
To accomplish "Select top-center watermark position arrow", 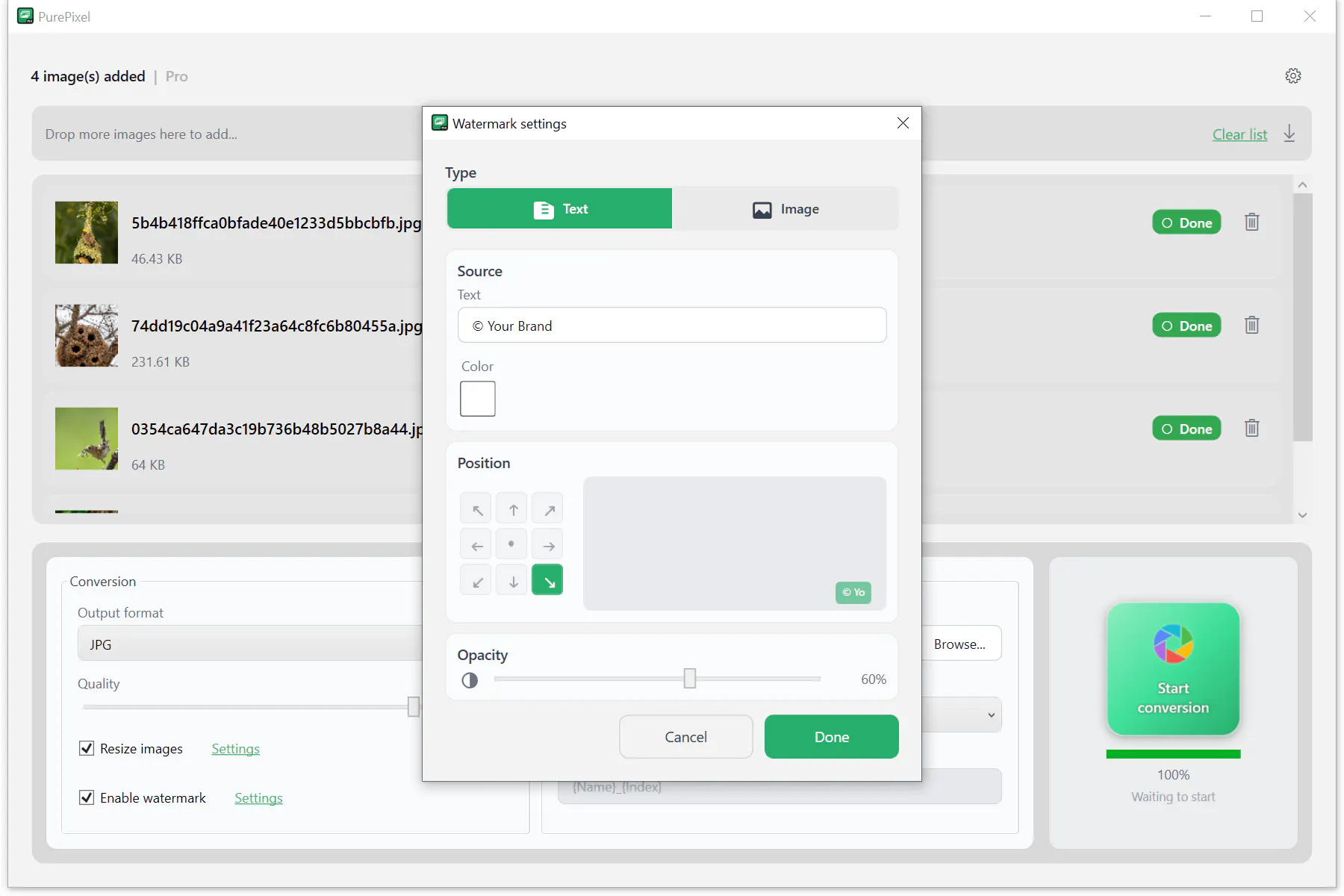I will [512, 509].
